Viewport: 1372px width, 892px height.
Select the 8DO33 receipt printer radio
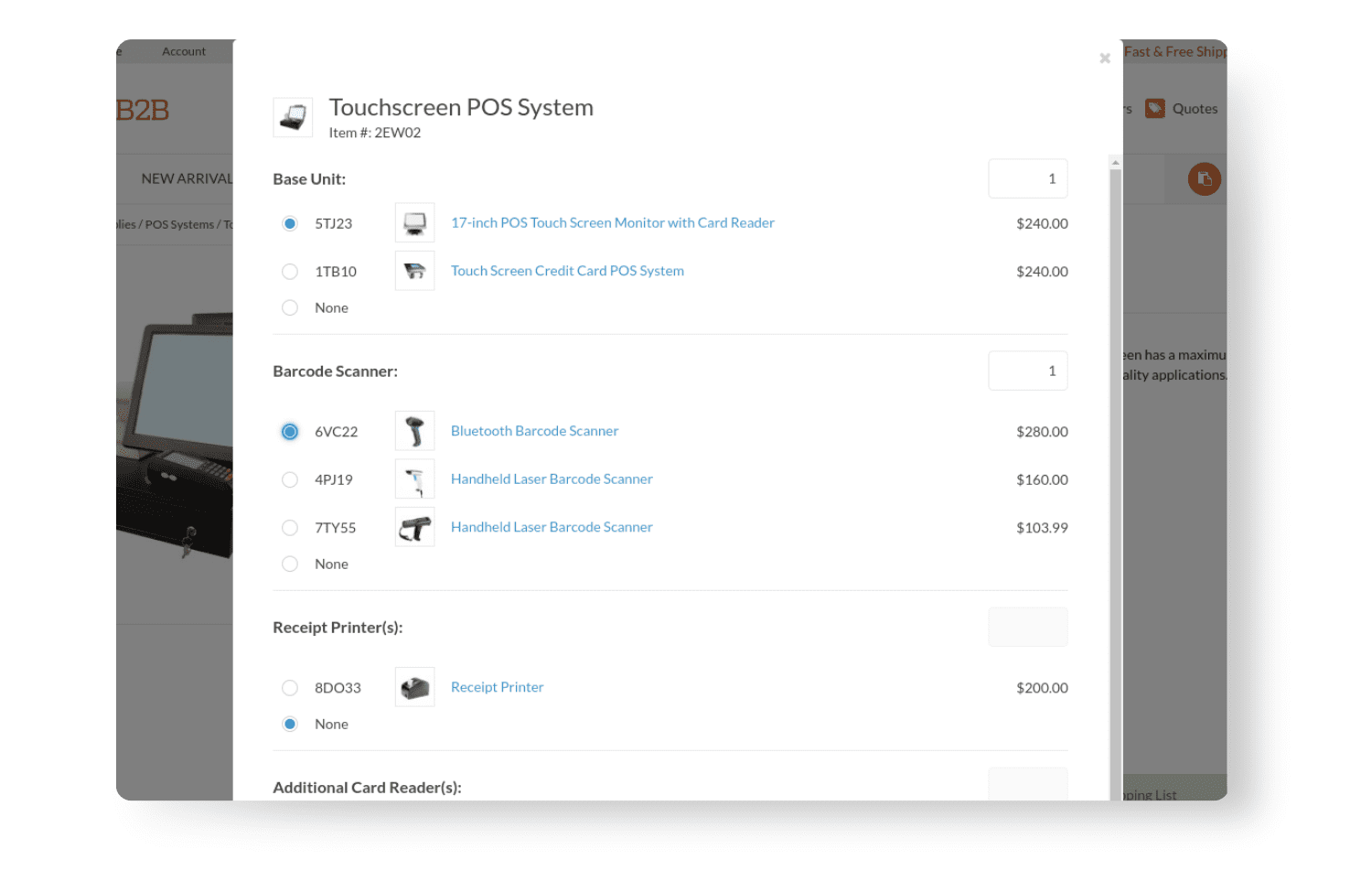click(x=290, y=688)
